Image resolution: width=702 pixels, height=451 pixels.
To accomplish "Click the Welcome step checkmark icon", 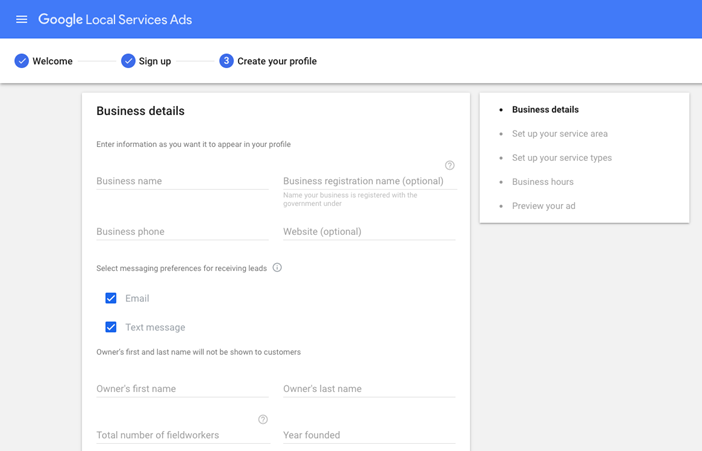I will click(21, 61).
